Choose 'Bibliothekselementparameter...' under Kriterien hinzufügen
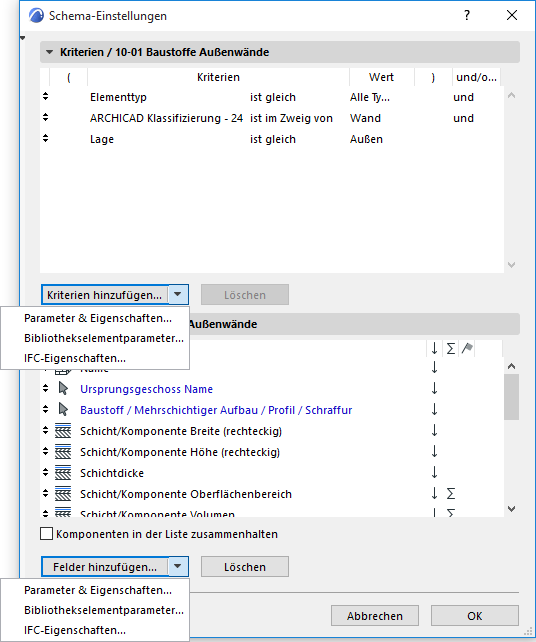536x642 pixels. pos(104,338)
